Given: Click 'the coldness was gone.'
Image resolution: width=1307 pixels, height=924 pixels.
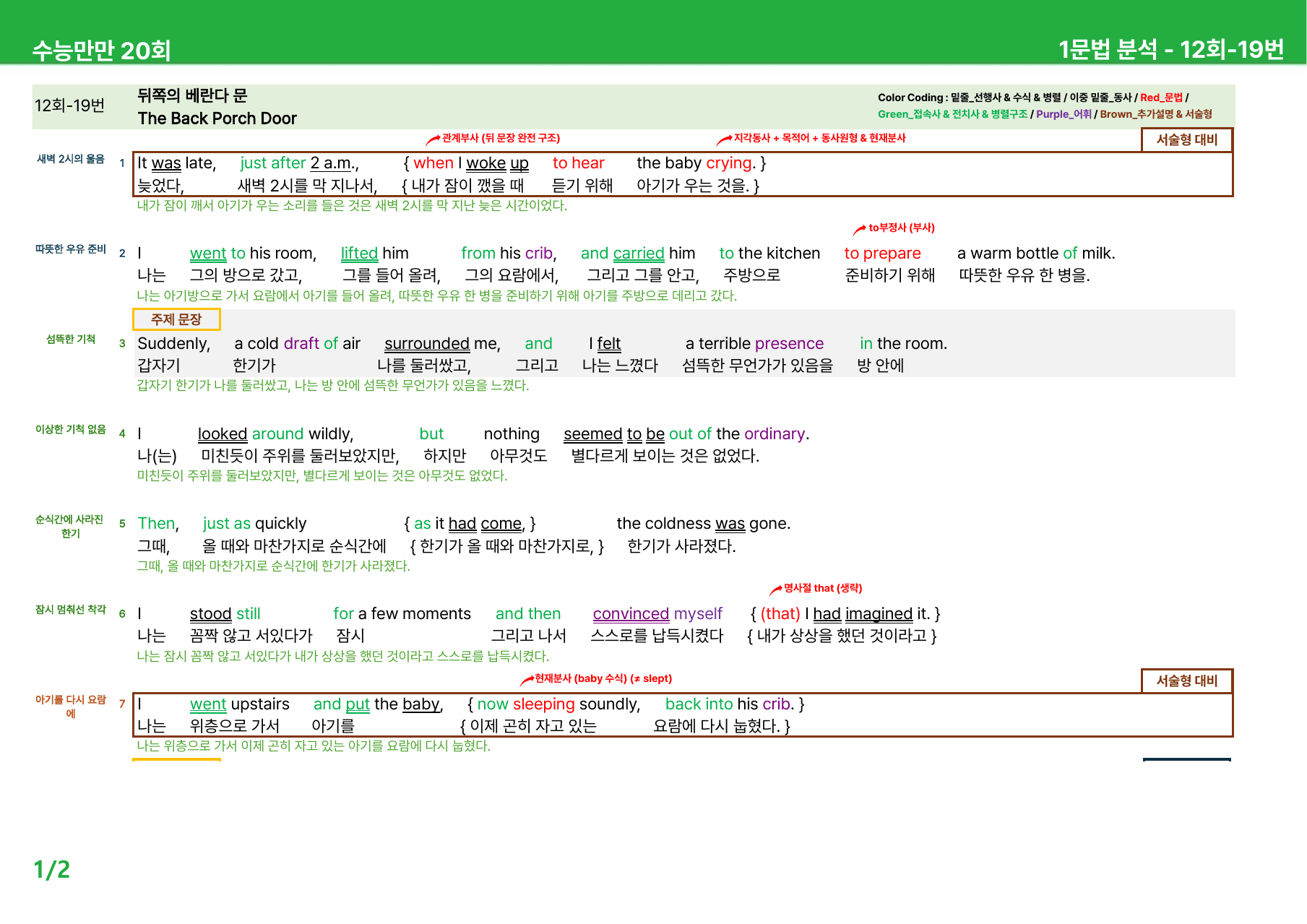Looking at the screenshot, I should (704, 524).
